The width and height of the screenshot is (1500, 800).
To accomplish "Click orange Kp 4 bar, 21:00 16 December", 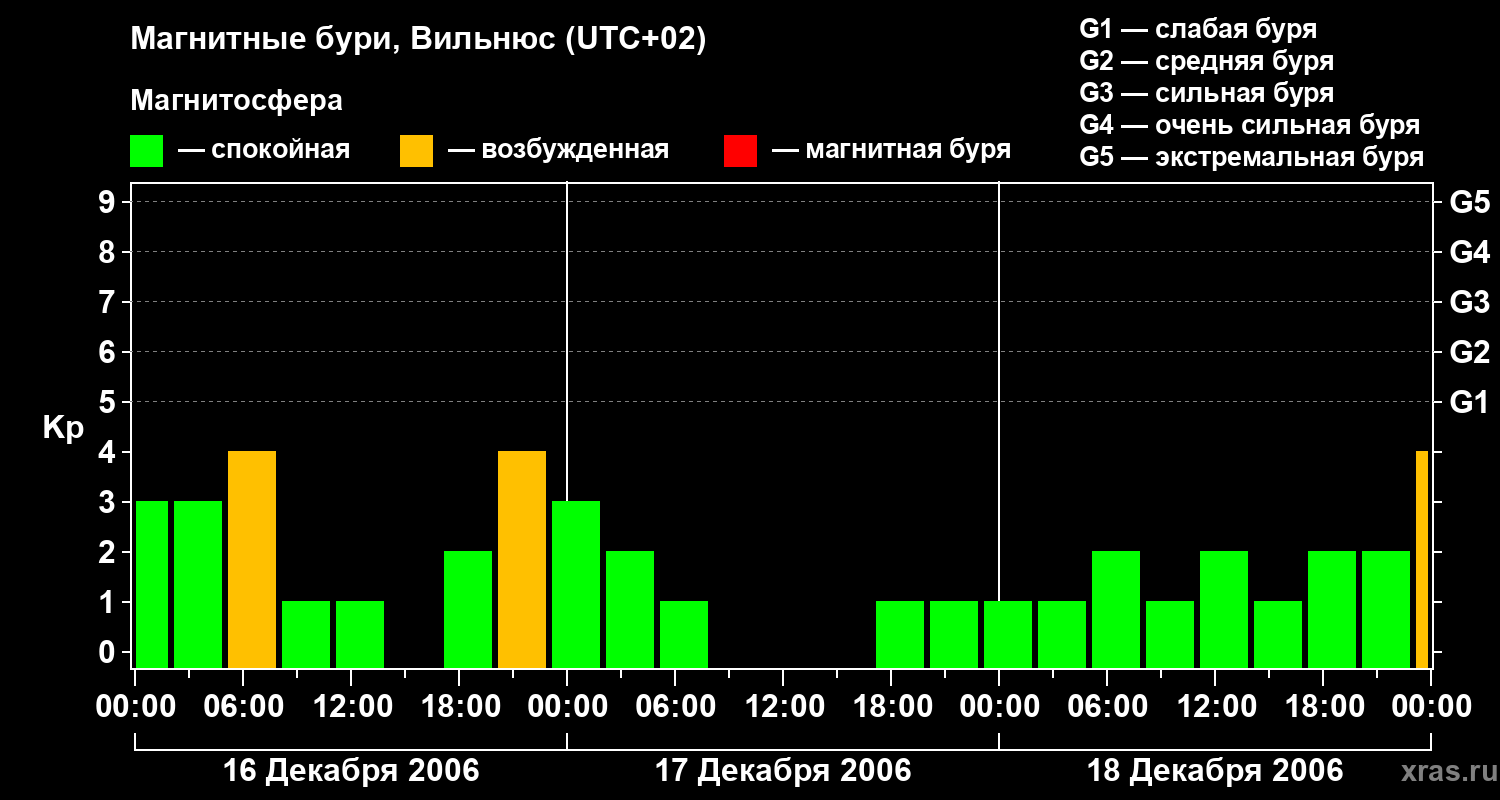I will click(x=522, y=560).
